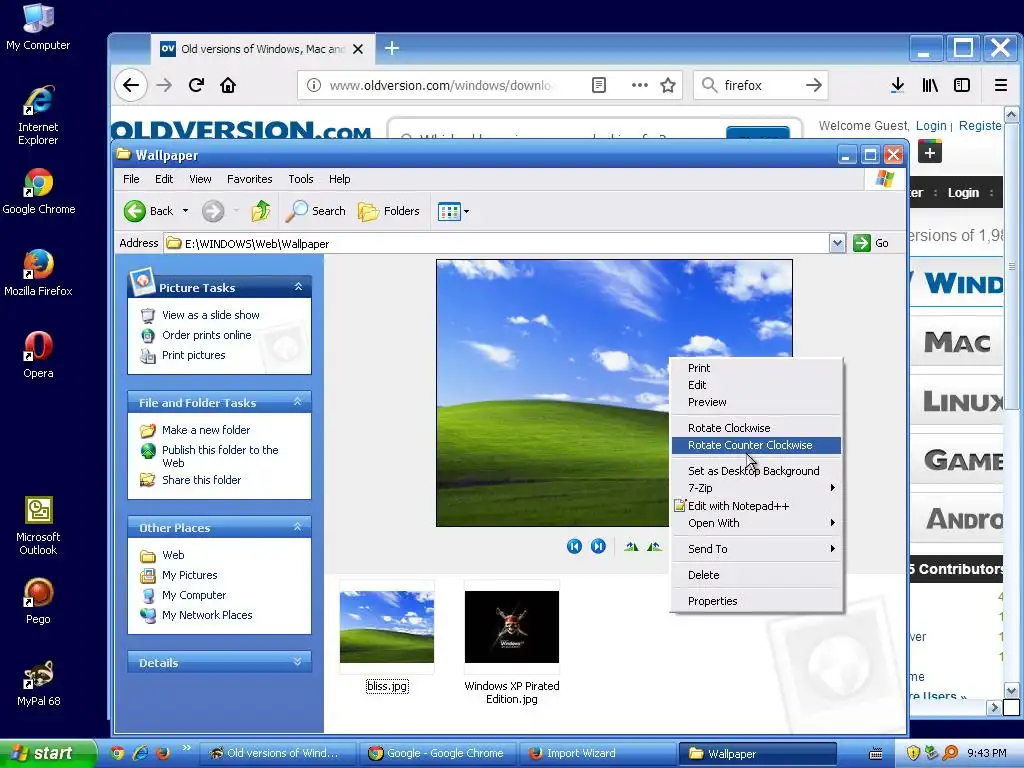The width and height of the screenshot is (1024, 768).
Task: Open Firefox downloads arrow icon
Action: 897,85
